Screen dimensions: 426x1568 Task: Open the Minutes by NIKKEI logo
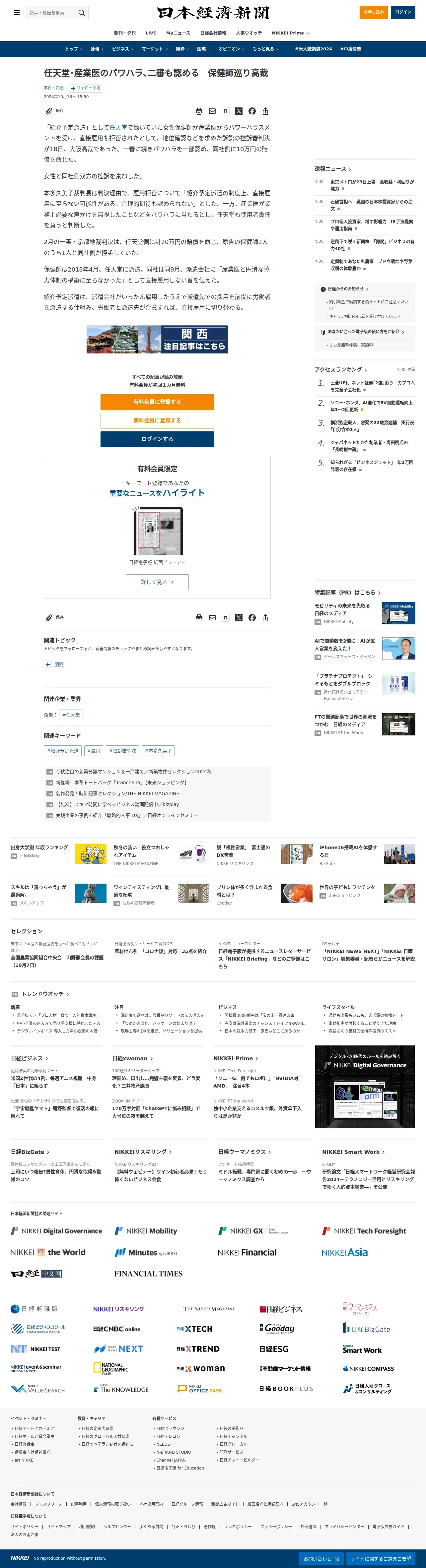click(x=146, y=1252)
